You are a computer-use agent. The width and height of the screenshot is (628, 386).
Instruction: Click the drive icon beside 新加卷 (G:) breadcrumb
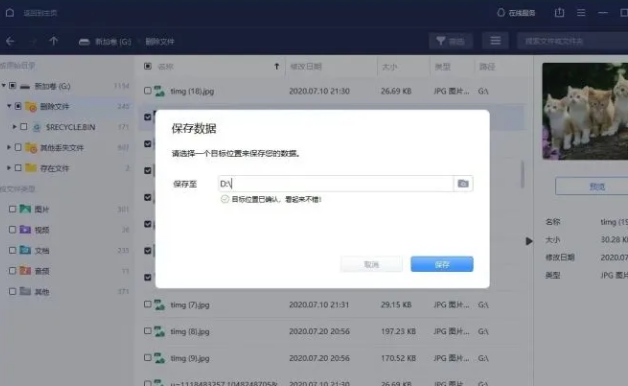click(84, 41)
